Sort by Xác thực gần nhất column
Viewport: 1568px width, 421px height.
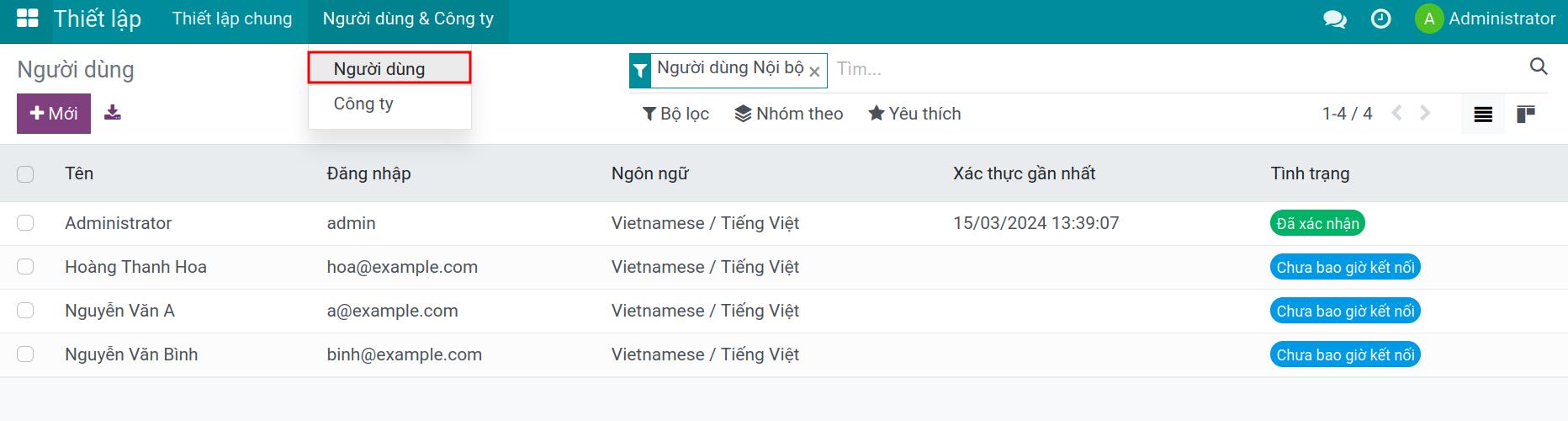[1024, 173]
